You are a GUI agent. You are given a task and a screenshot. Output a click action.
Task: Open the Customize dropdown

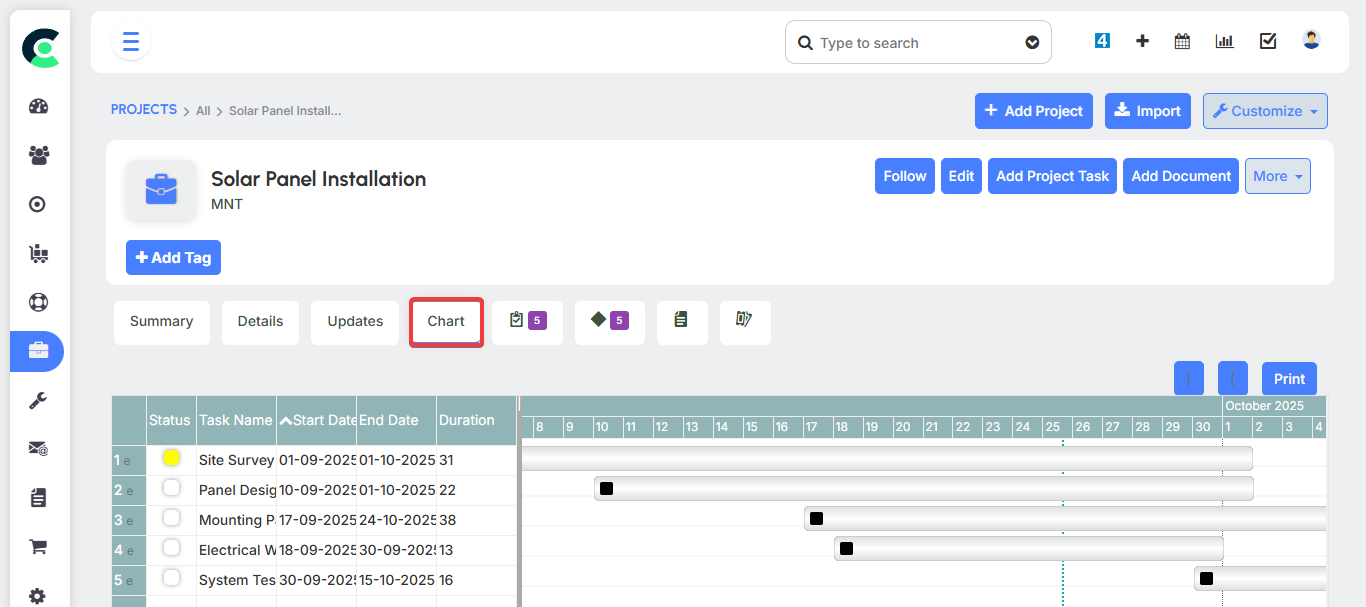[x=1265, y=110]
